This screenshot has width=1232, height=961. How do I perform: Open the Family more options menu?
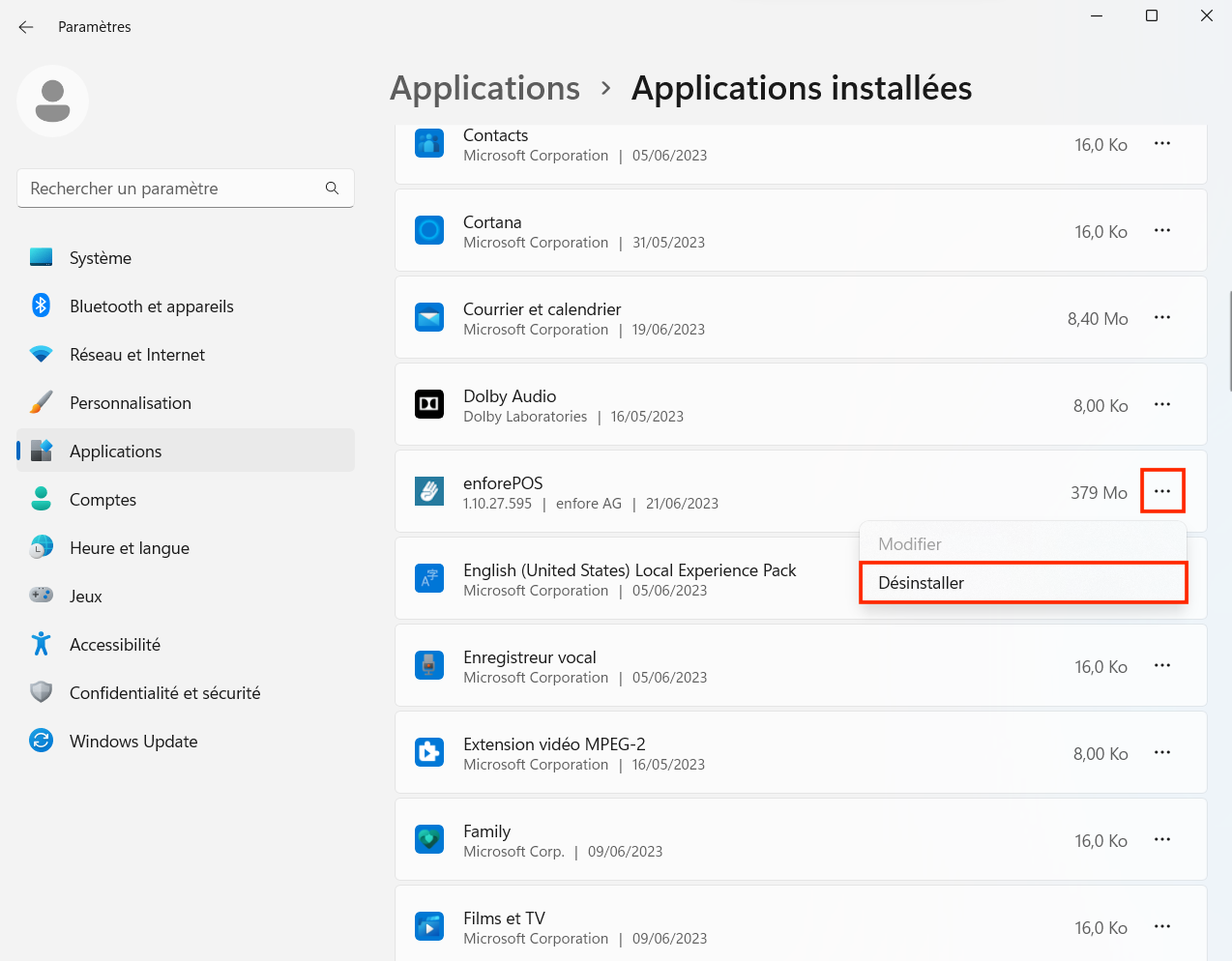click(x=1162, y=839)
